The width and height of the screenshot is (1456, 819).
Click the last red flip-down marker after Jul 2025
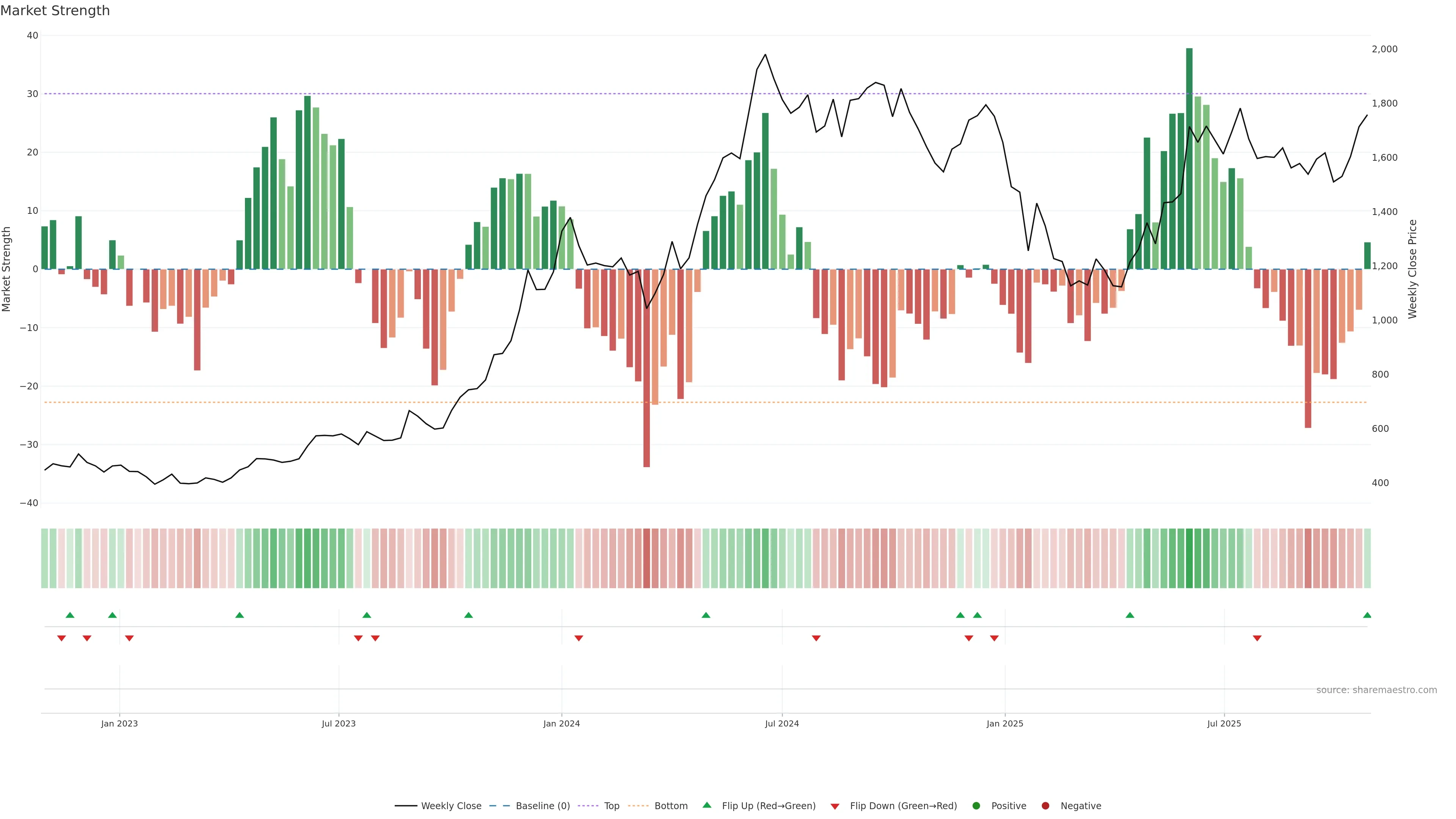point(1257,638)
